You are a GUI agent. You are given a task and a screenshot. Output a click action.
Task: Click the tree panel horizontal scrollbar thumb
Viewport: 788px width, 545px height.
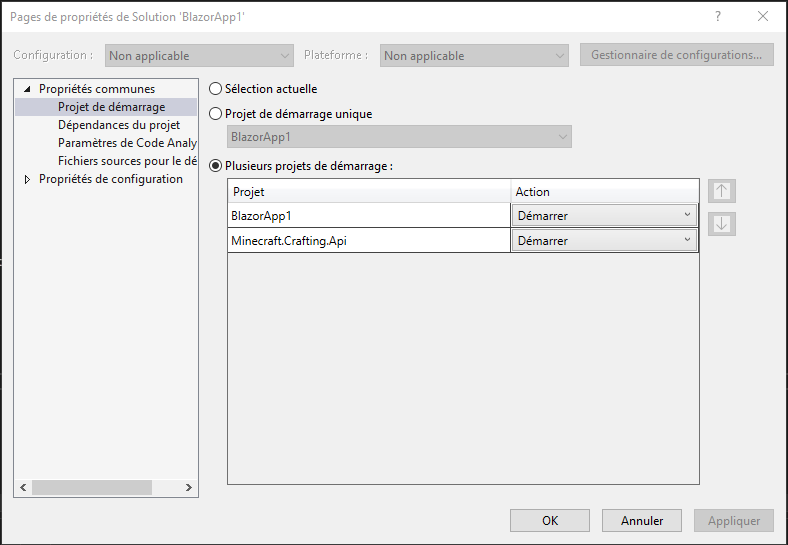(92, 487)
